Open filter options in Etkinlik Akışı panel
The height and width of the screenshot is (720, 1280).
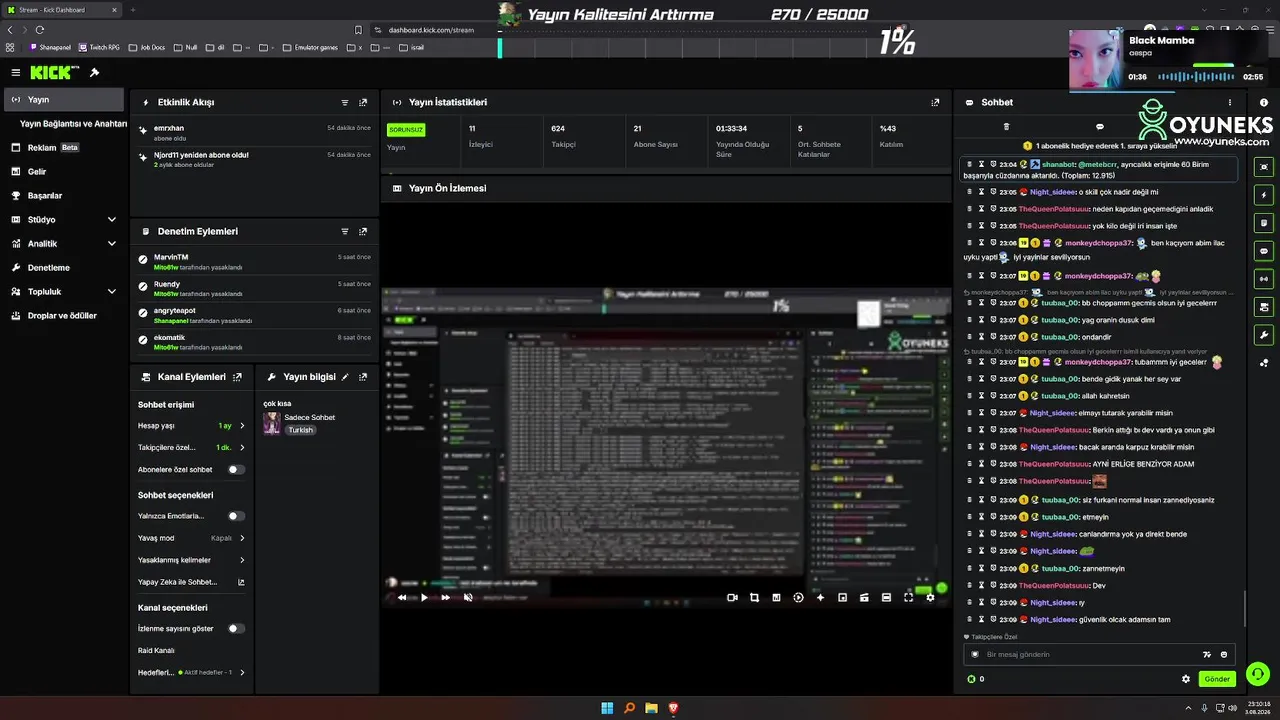click(x=345, y=102)
